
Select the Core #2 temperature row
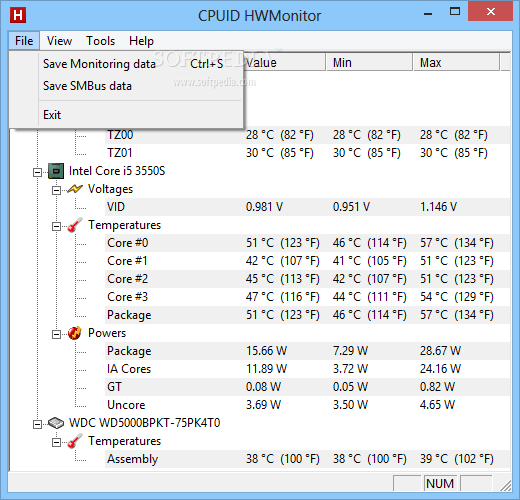click(307, 279)
